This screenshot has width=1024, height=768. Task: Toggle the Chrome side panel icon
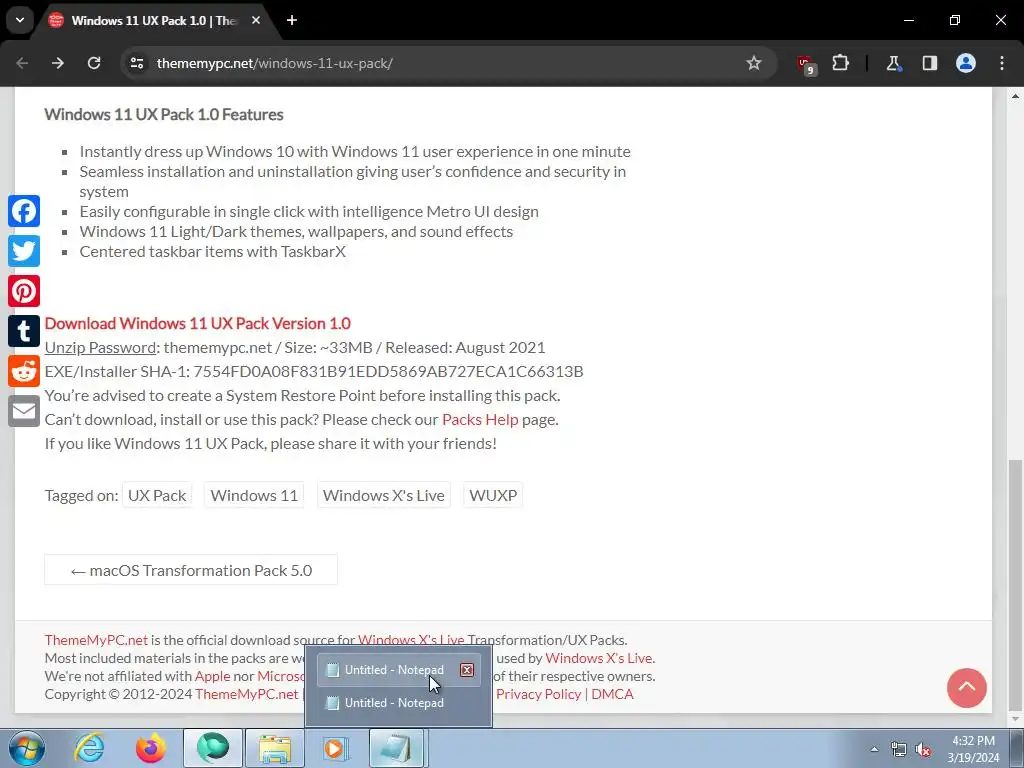click(x=929, y=63)
